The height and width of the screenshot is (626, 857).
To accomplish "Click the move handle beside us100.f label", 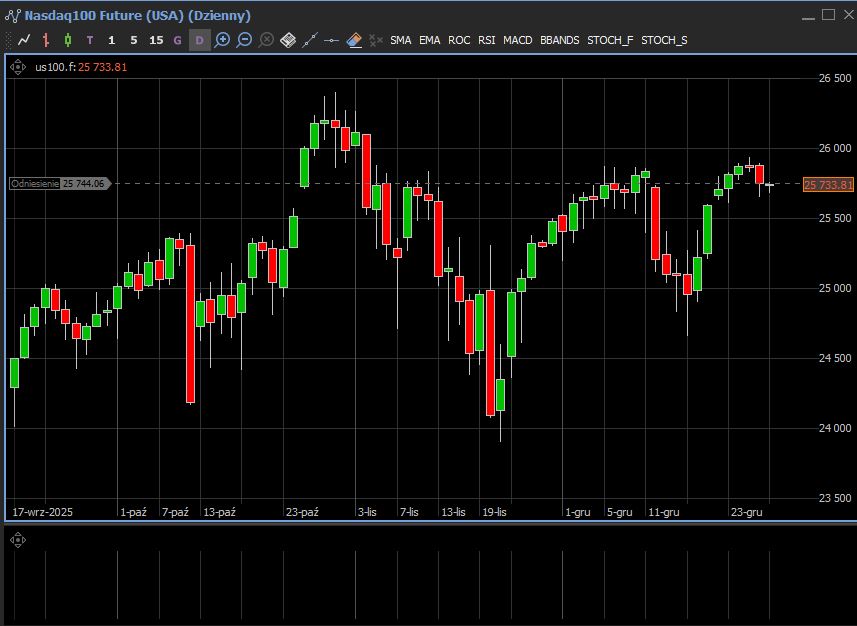I will (x=18, y=67).
